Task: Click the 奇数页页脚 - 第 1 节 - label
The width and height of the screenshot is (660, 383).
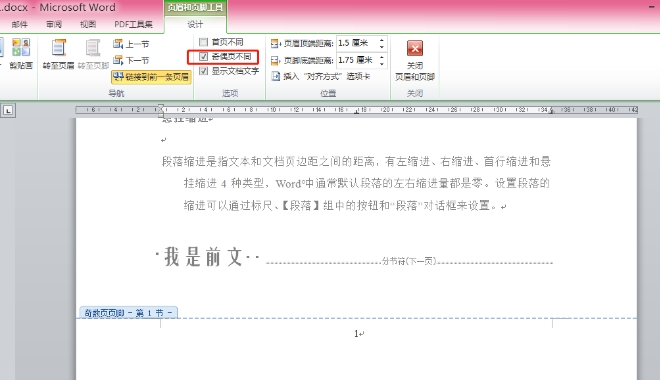Action: (128, 313)
